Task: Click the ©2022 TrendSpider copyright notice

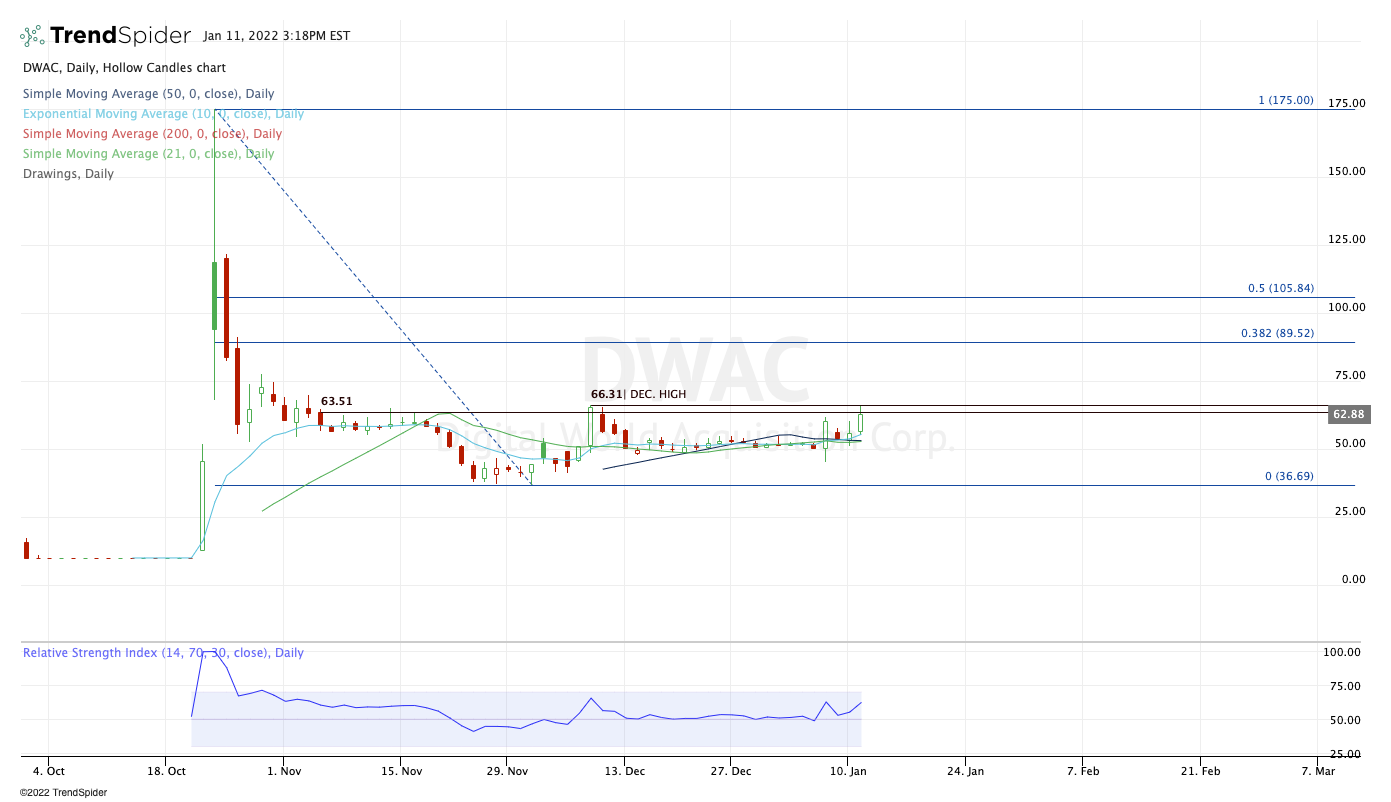Action: coord(63,793)
